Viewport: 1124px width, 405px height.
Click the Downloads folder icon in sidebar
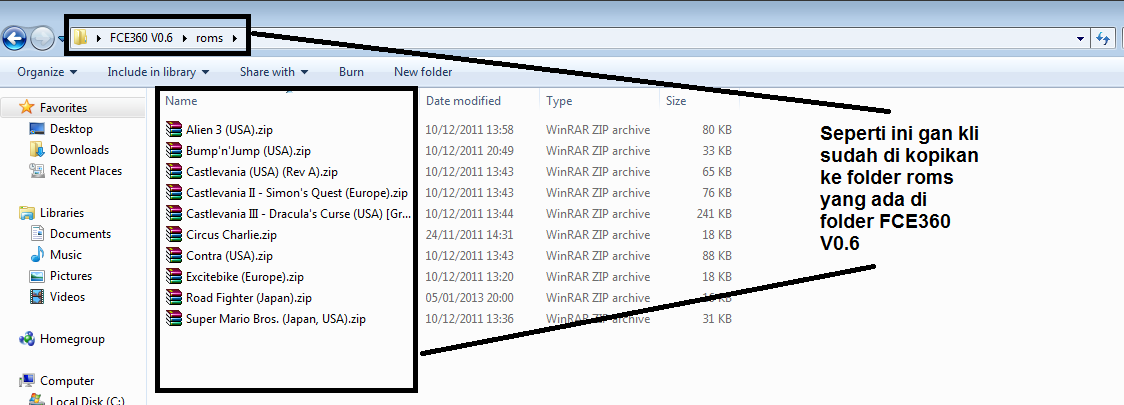tap(37, 150)
